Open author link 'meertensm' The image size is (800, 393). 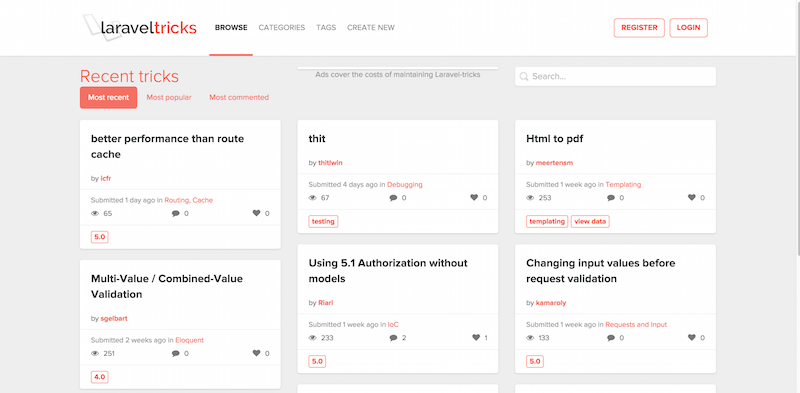(554, 163)
